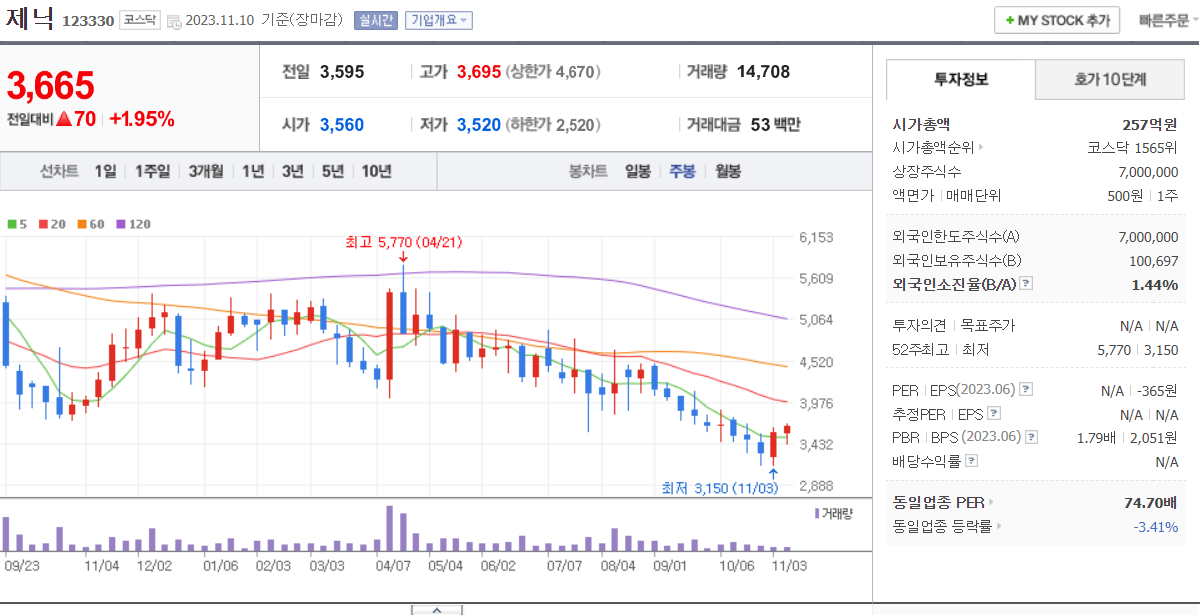Switch to the 호가10단계 tab
1203x615 pixels.
(1110, 79)
